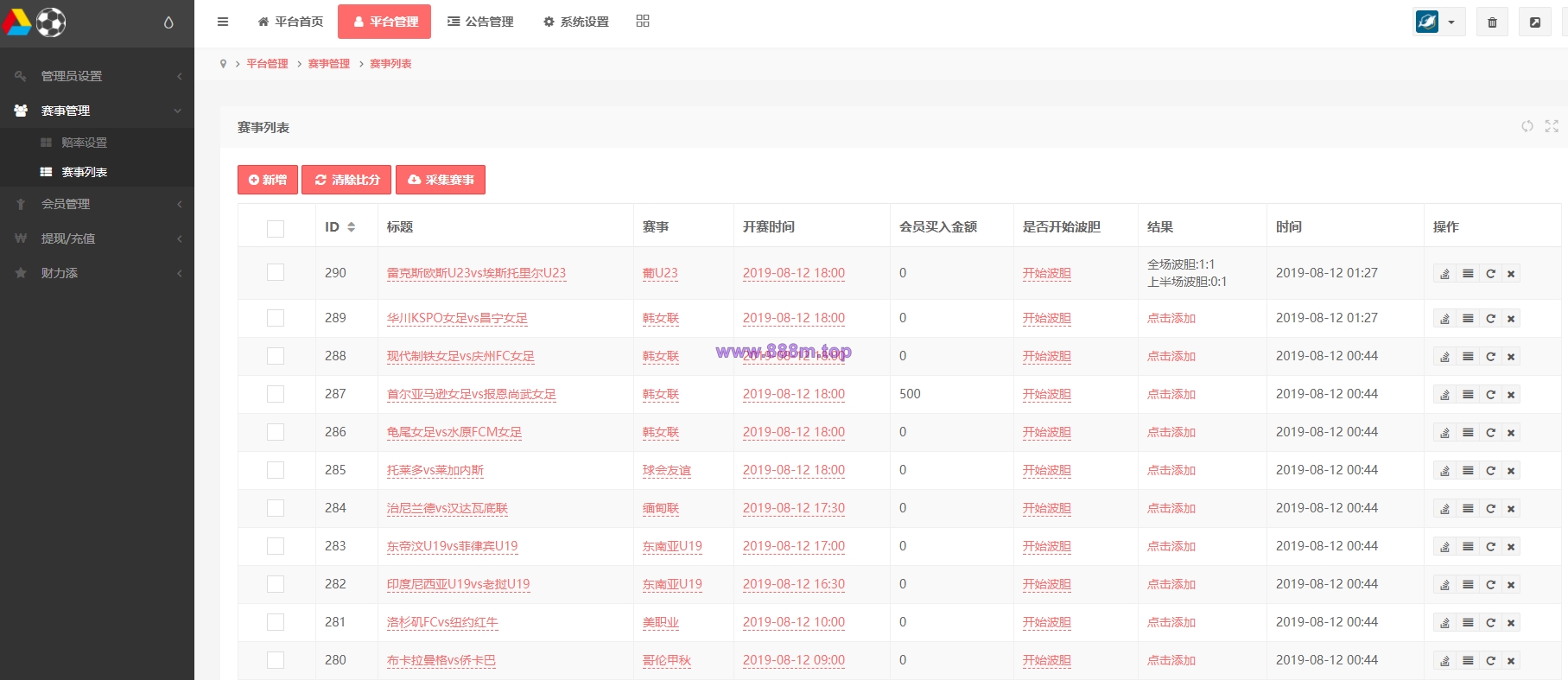Check the checkbox for row 283
The image size is (1568, 680).
tap(276, 546)
